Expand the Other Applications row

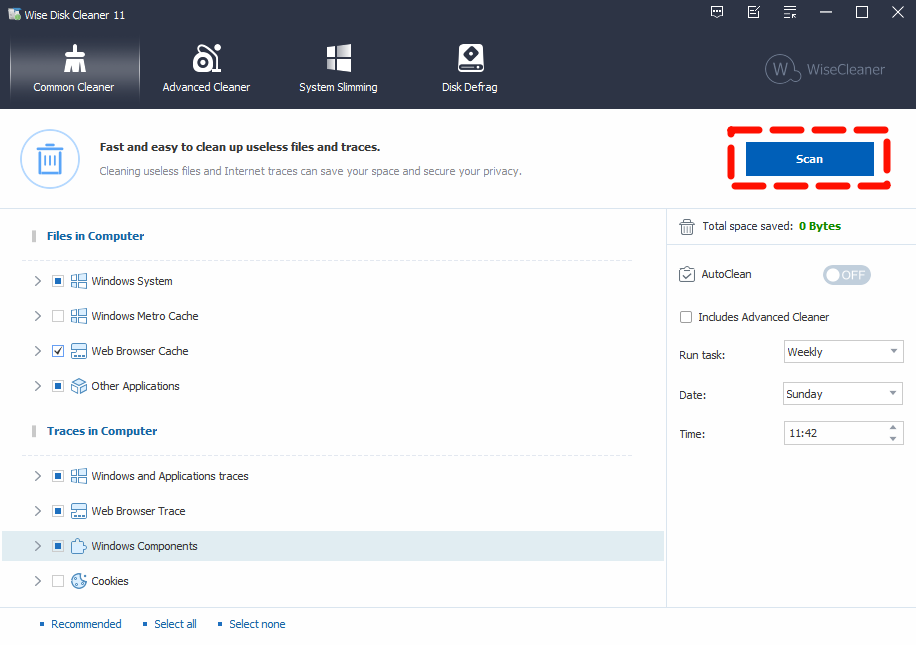tap(38, 386)
